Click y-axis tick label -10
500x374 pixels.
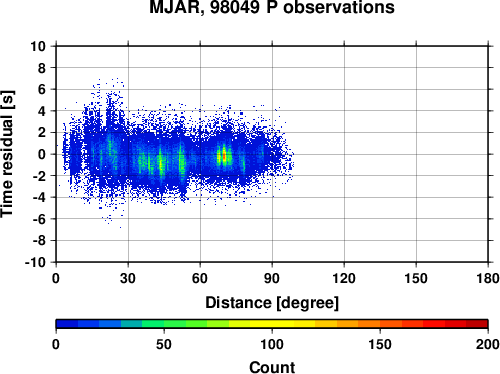pos(35,262)
